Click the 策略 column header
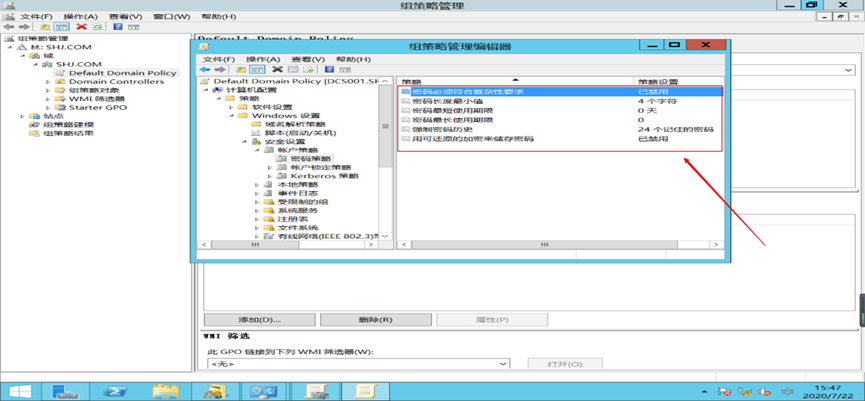Screen dimensions: 865x401 click(x=515, y=81)
